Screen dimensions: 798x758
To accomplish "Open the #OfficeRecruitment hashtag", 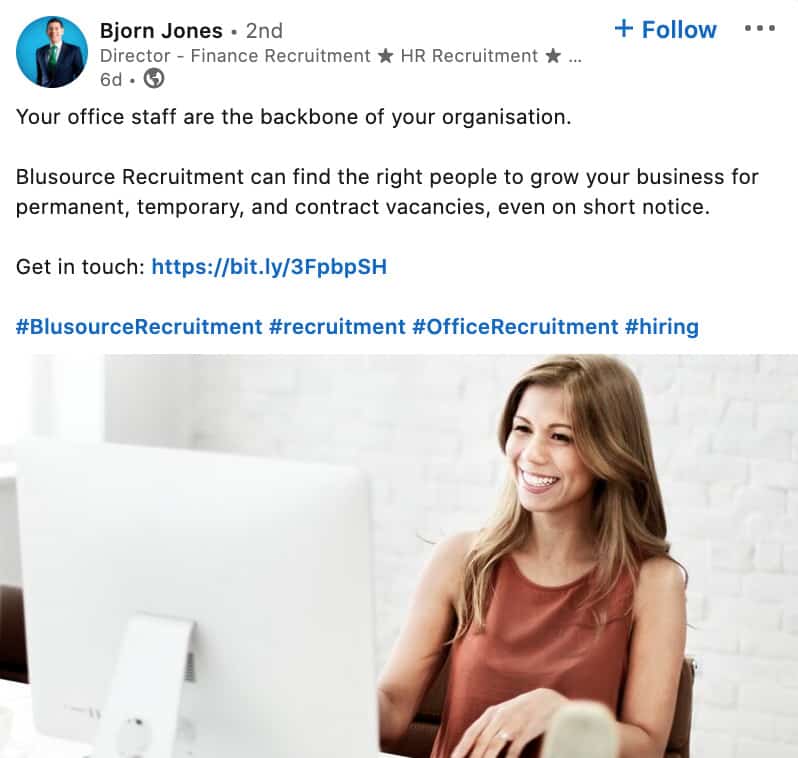I will tap(515, 327).
